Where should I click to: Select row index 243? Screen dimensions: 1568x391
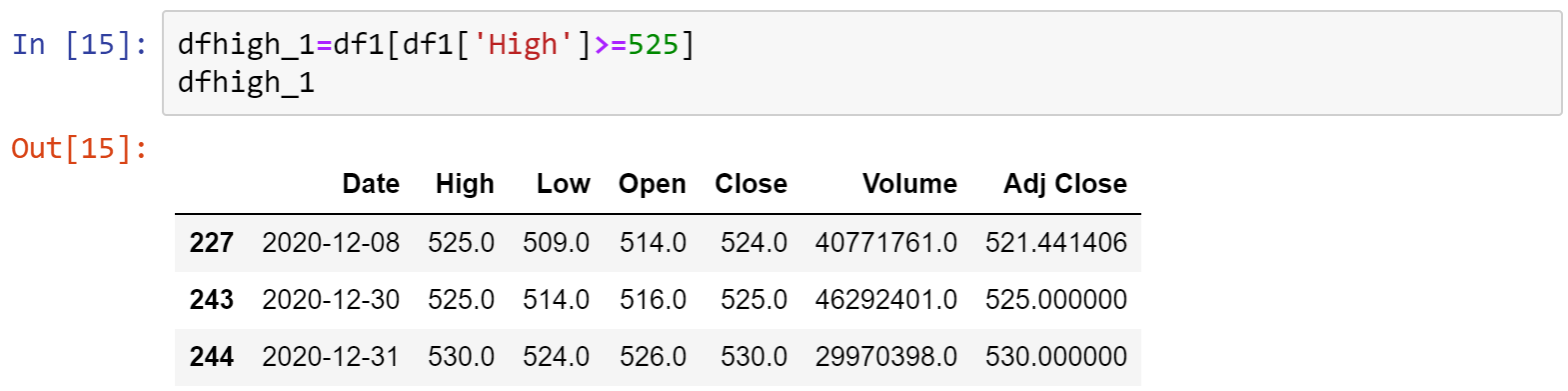point(211,300)
